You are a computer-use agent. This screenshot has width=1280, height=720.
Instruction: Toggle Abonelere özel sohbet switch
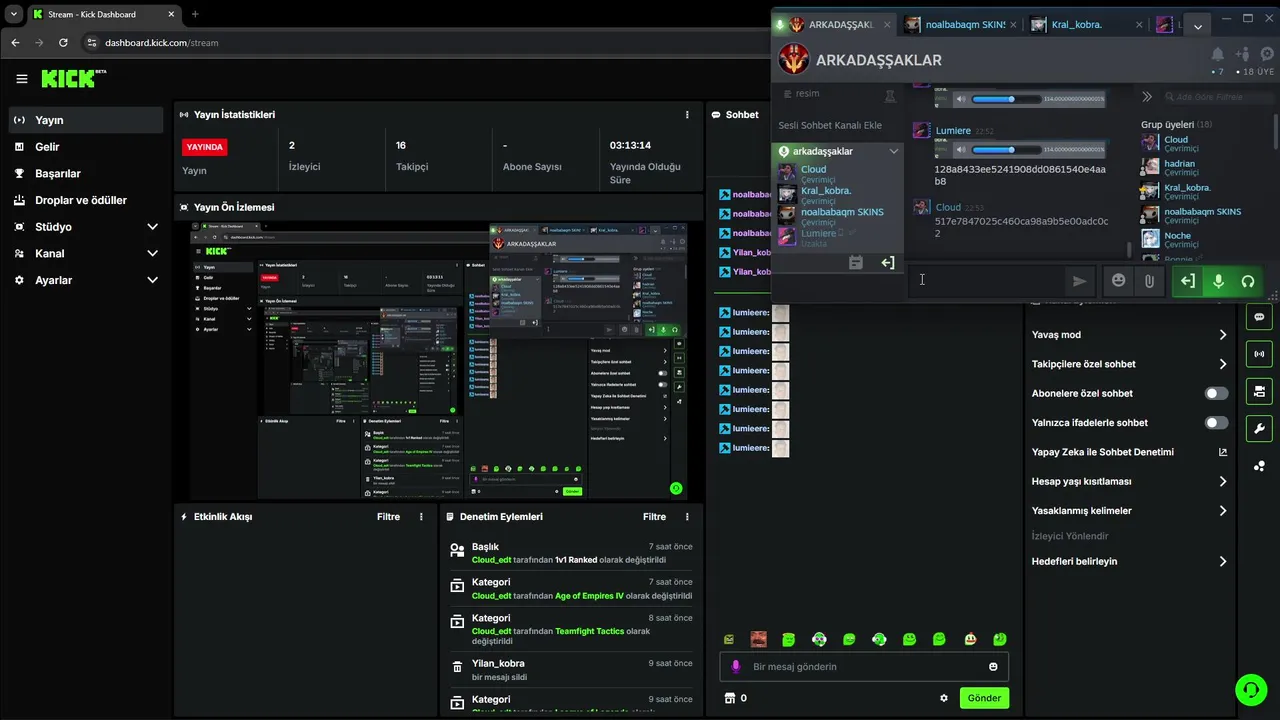(1216, 394)
